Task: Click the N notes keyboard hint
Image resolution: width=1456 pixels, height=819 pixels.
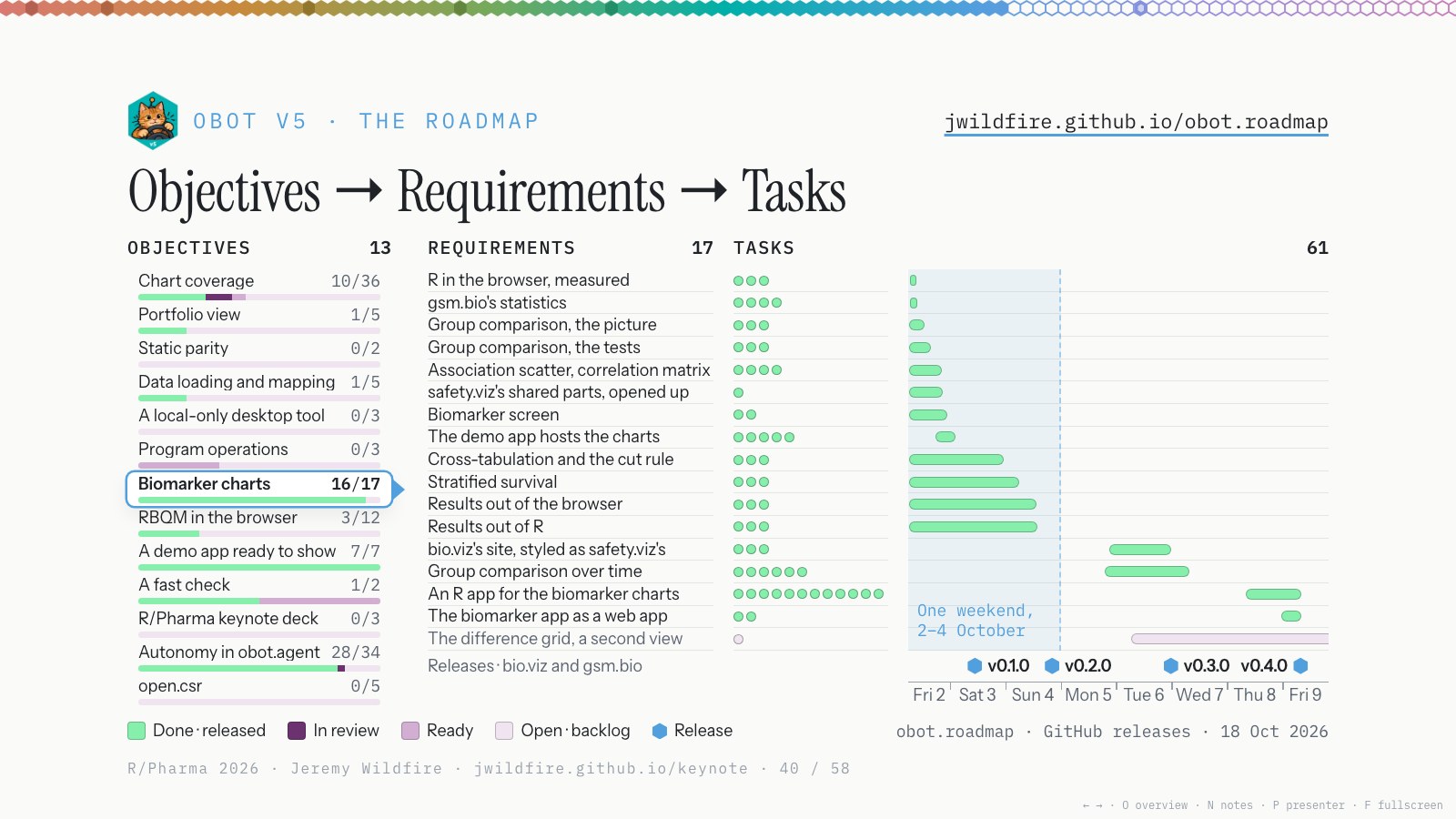Action: click(x=1230, y=805)
